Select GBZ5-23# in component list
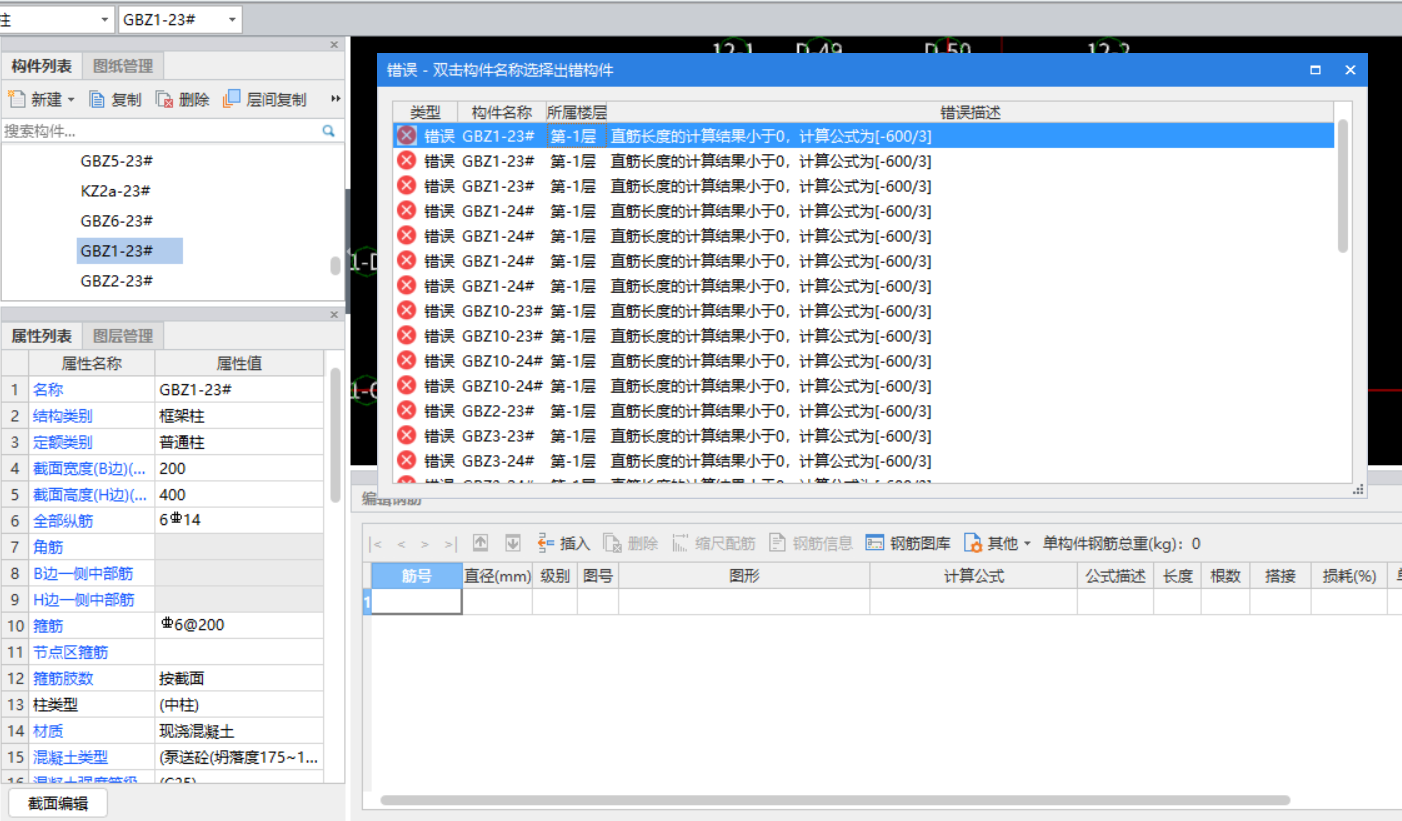 pyautogui.click(x=117, y=161)
